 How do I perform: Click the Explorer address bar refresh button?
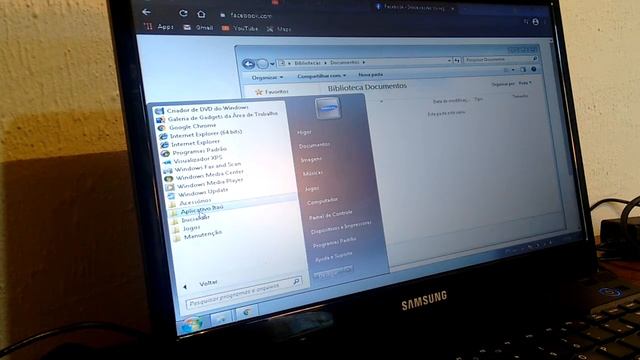point(456,60)
